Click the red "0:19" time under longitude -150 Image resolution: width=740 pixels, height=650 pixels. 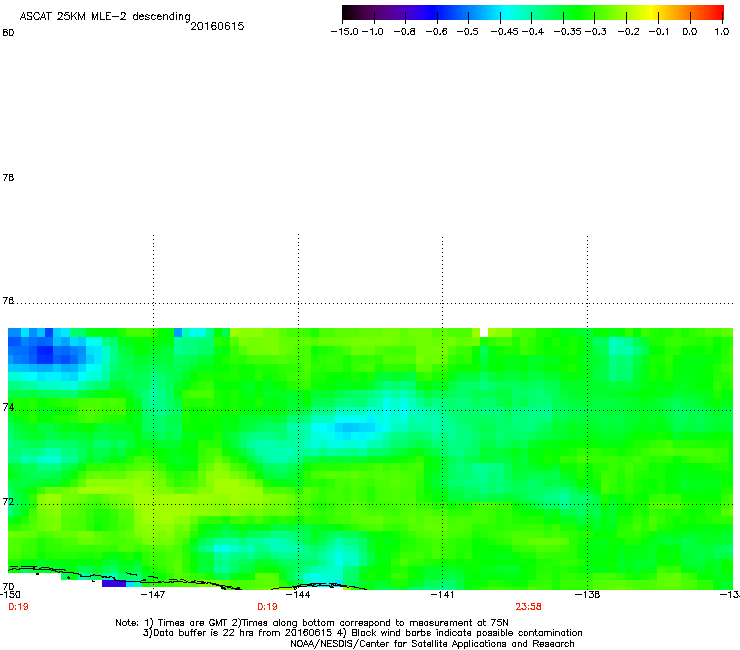pyautogui.click(x=18, y=607)
